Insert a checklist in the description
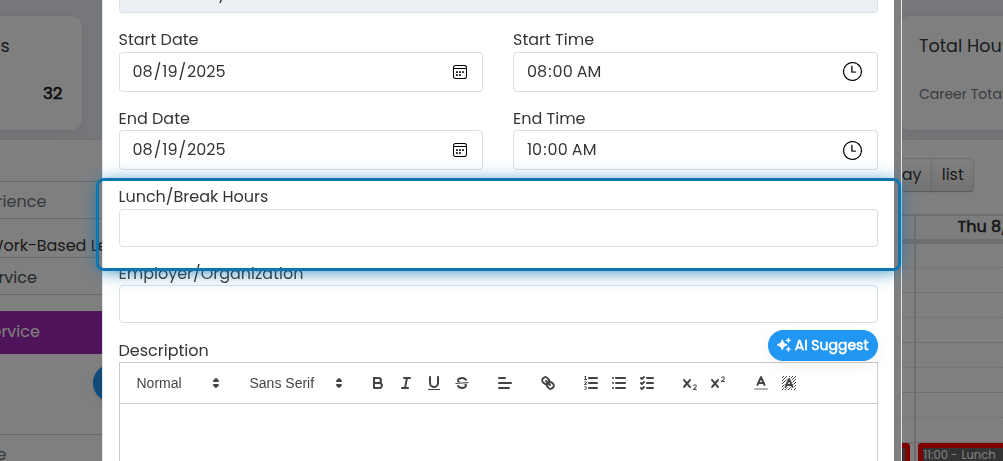The height and width of the screenshot is (461, 1003). click(x=647, y=383)
